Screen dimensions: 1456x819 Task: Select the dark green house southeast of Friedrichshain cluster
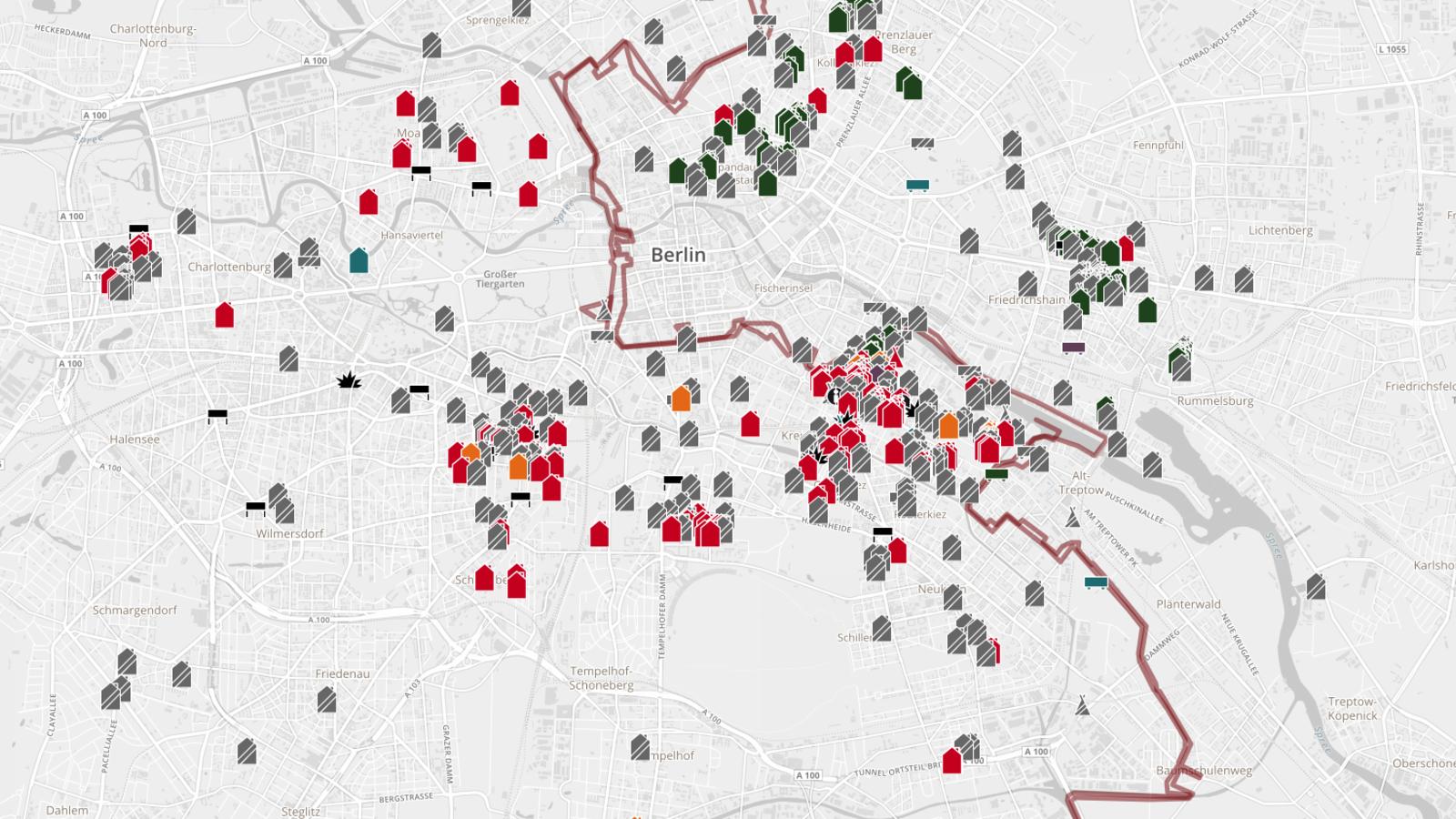click(1148, 309)
